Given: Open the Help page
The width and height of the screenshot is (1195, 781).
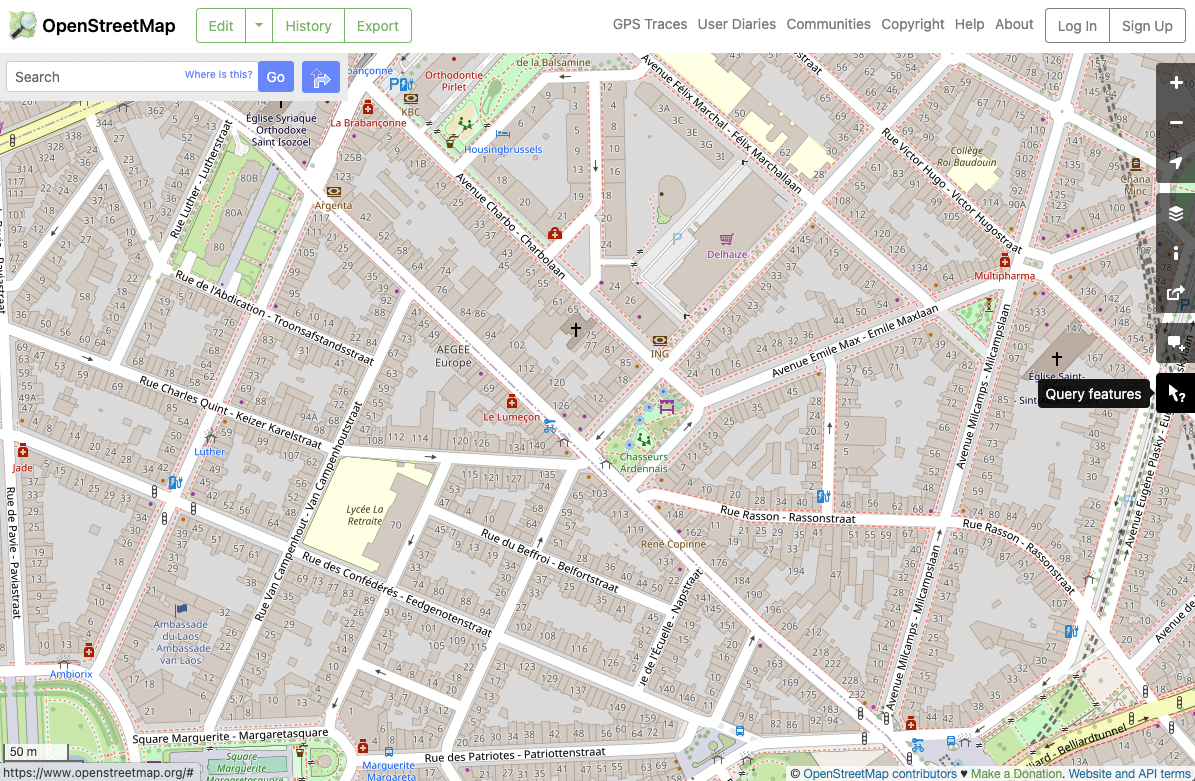Looking at the screenshot, I should click(x=969, y=24).
